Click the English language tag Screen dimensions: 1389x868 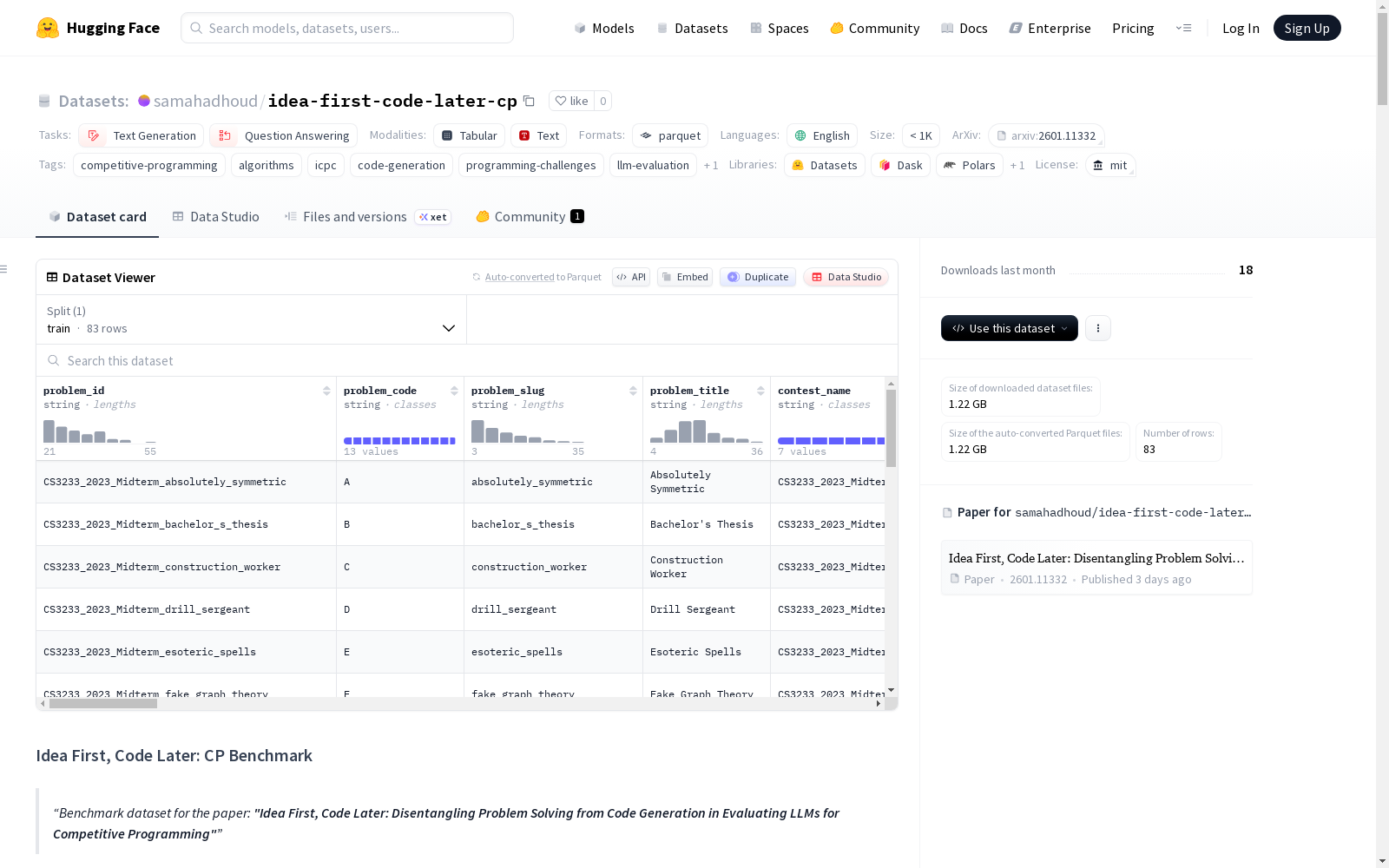point(822,135)
